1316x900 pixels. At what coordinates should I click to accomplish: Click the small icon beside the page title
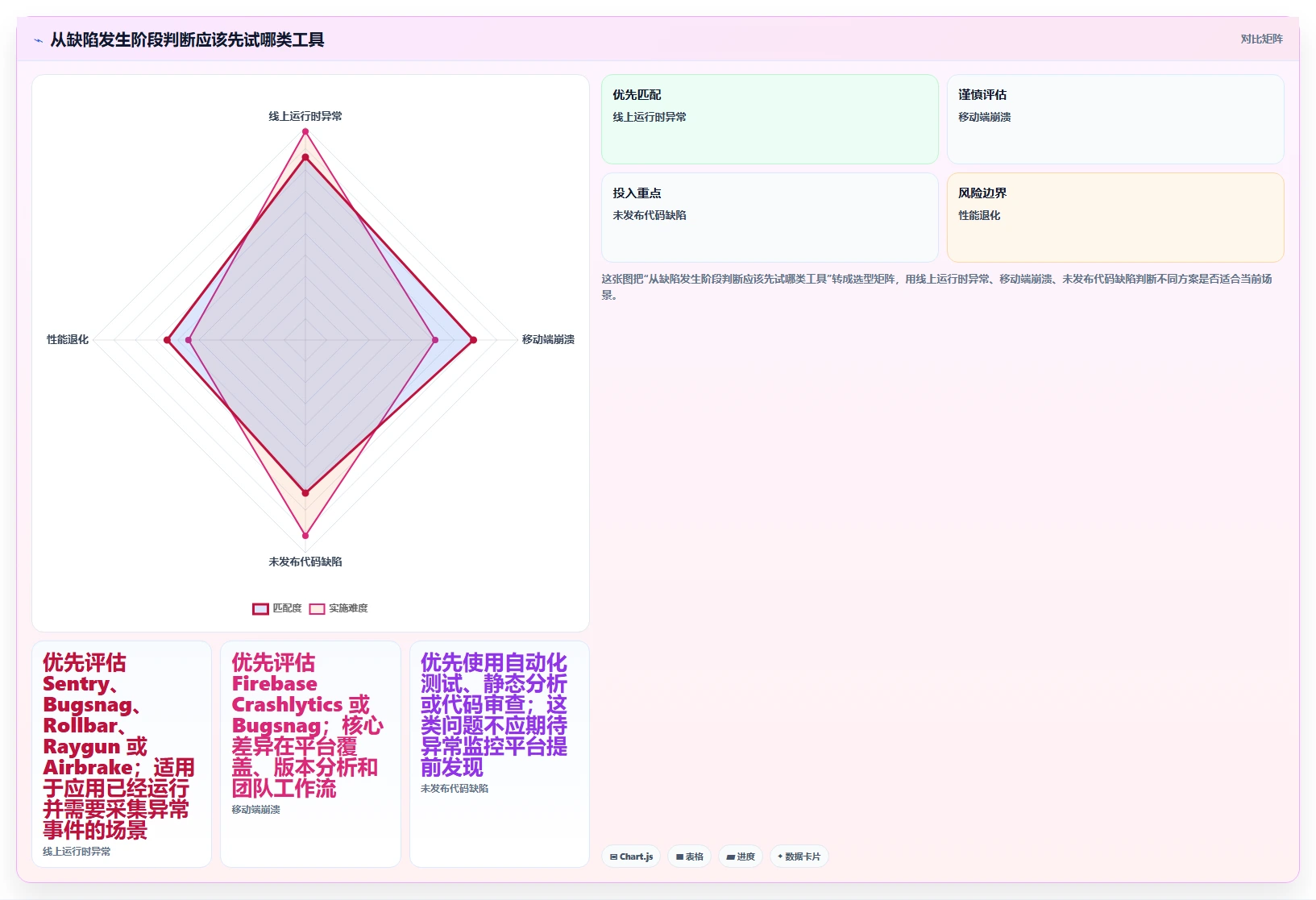(x=38, y=40)
